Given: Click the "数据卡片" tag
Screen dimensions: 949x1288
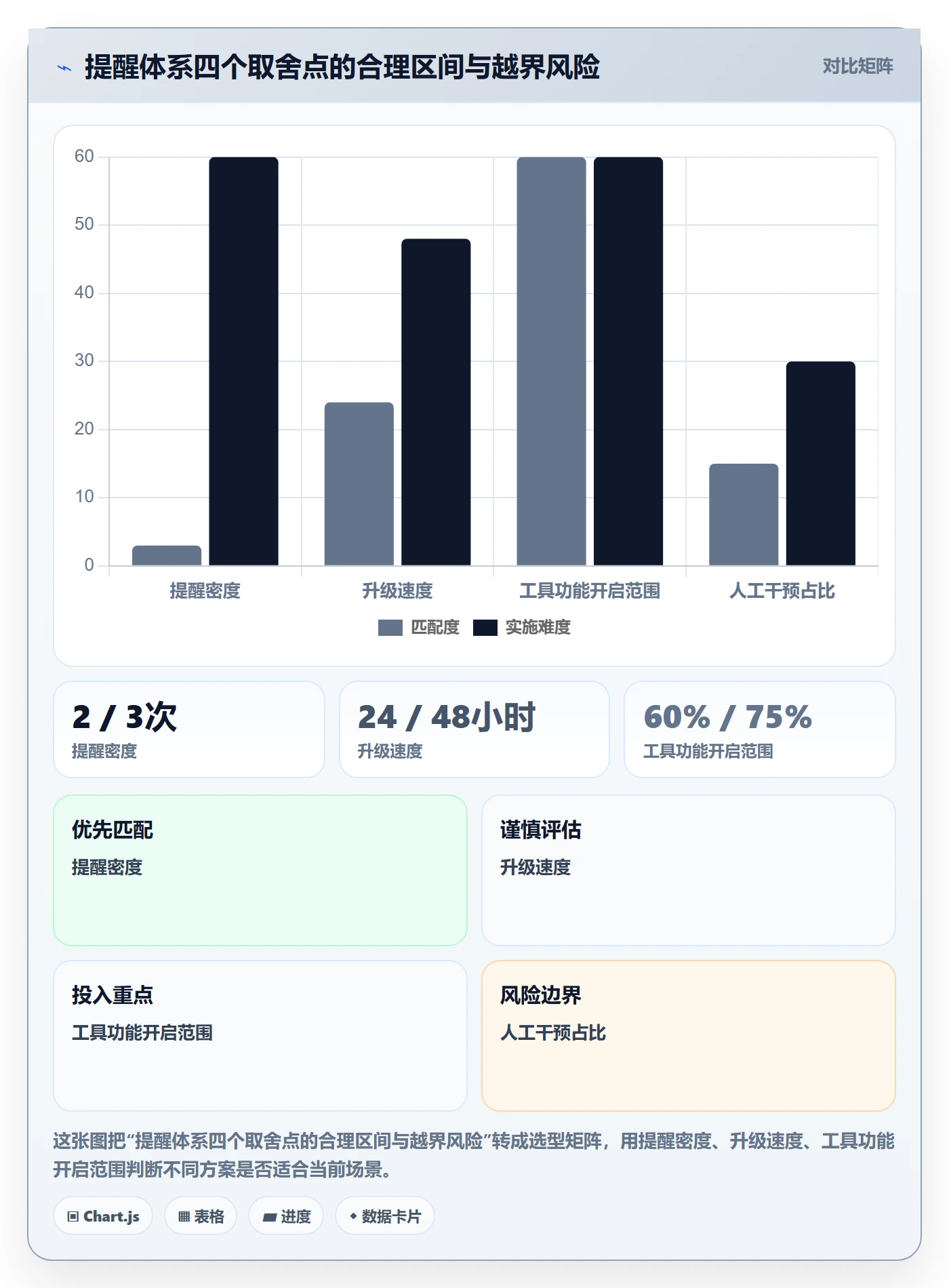Looking at the screenshot, I should point(385,1216).
